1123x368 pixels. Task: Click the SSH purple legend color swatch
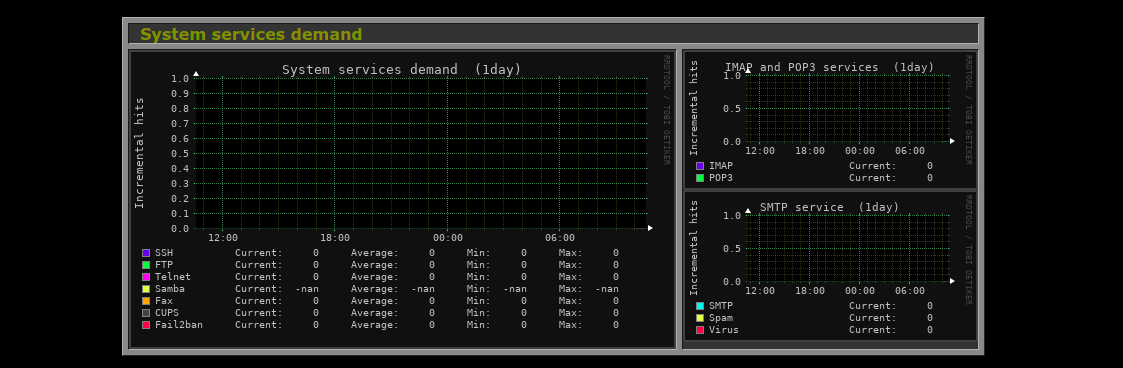[x=146, y=253]
